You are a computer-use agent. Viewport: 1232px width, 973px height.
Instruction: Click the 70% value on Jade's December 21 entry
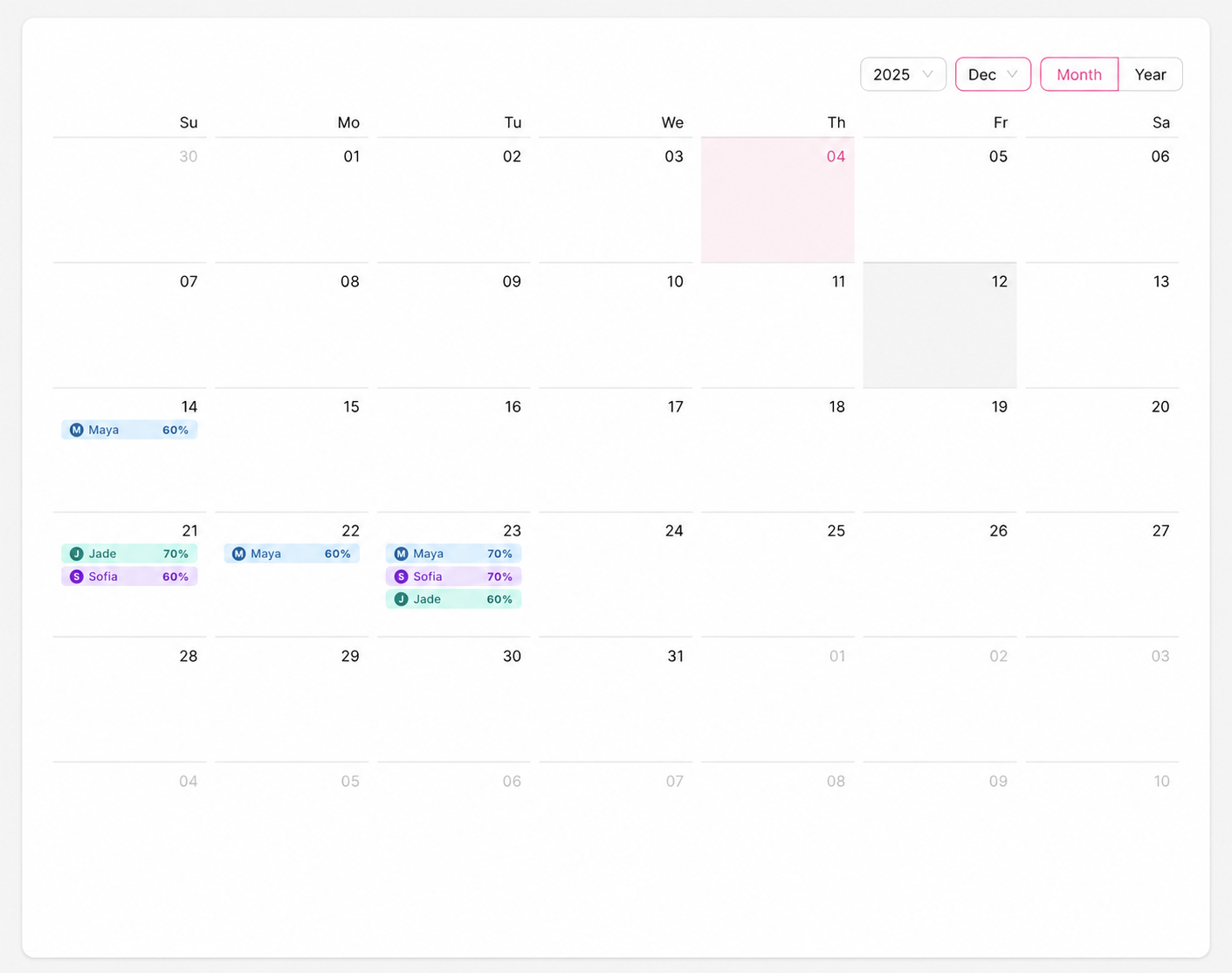176,554
